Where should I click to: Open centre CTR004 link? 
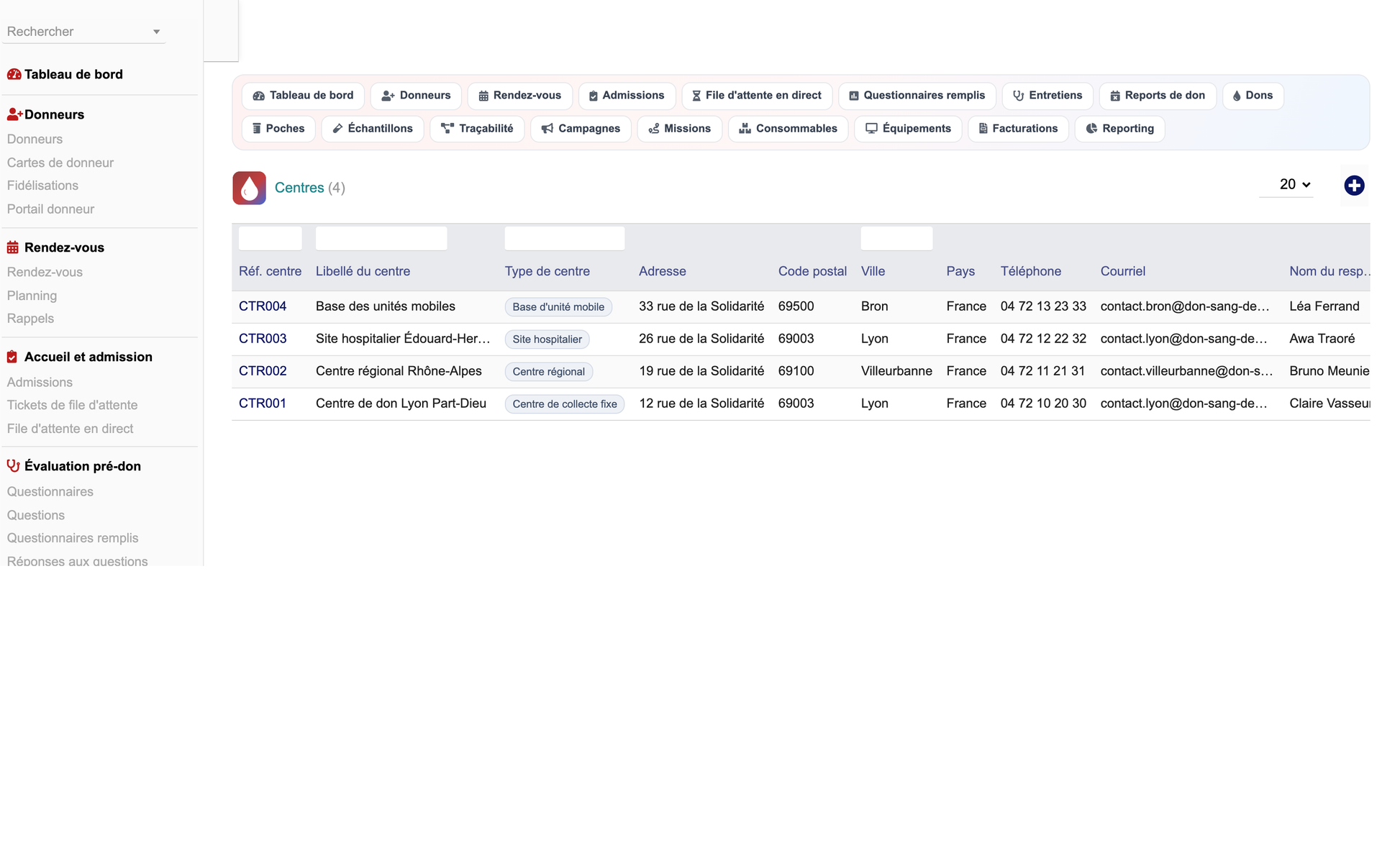(x=263, y=306)
